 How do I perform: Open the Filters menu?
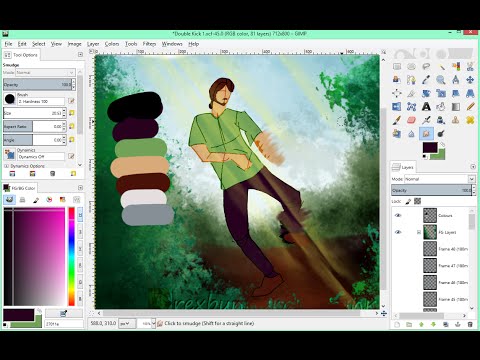coord(149,44)
